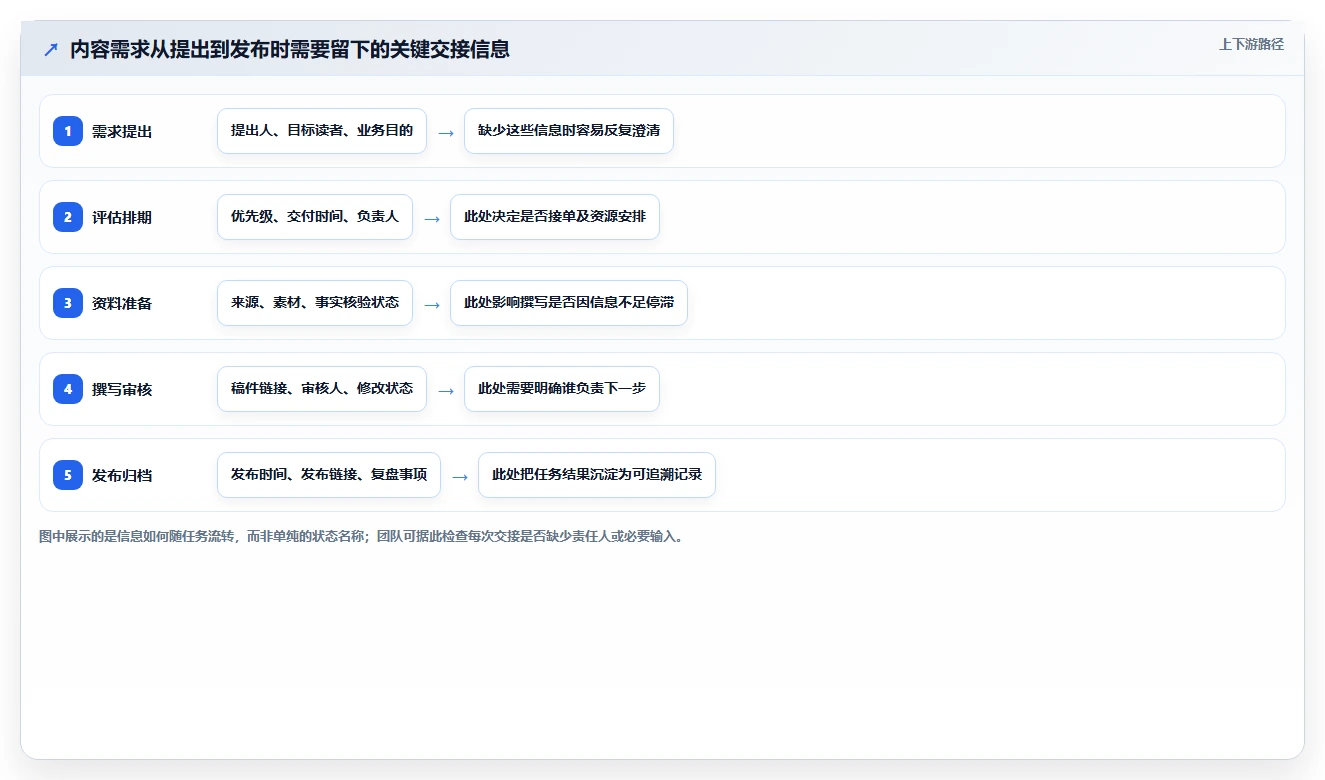Click the 此处决定是否接单及资源安排 box
The width and height of the screenshot is (1325, 780).
tap(555, 217)
